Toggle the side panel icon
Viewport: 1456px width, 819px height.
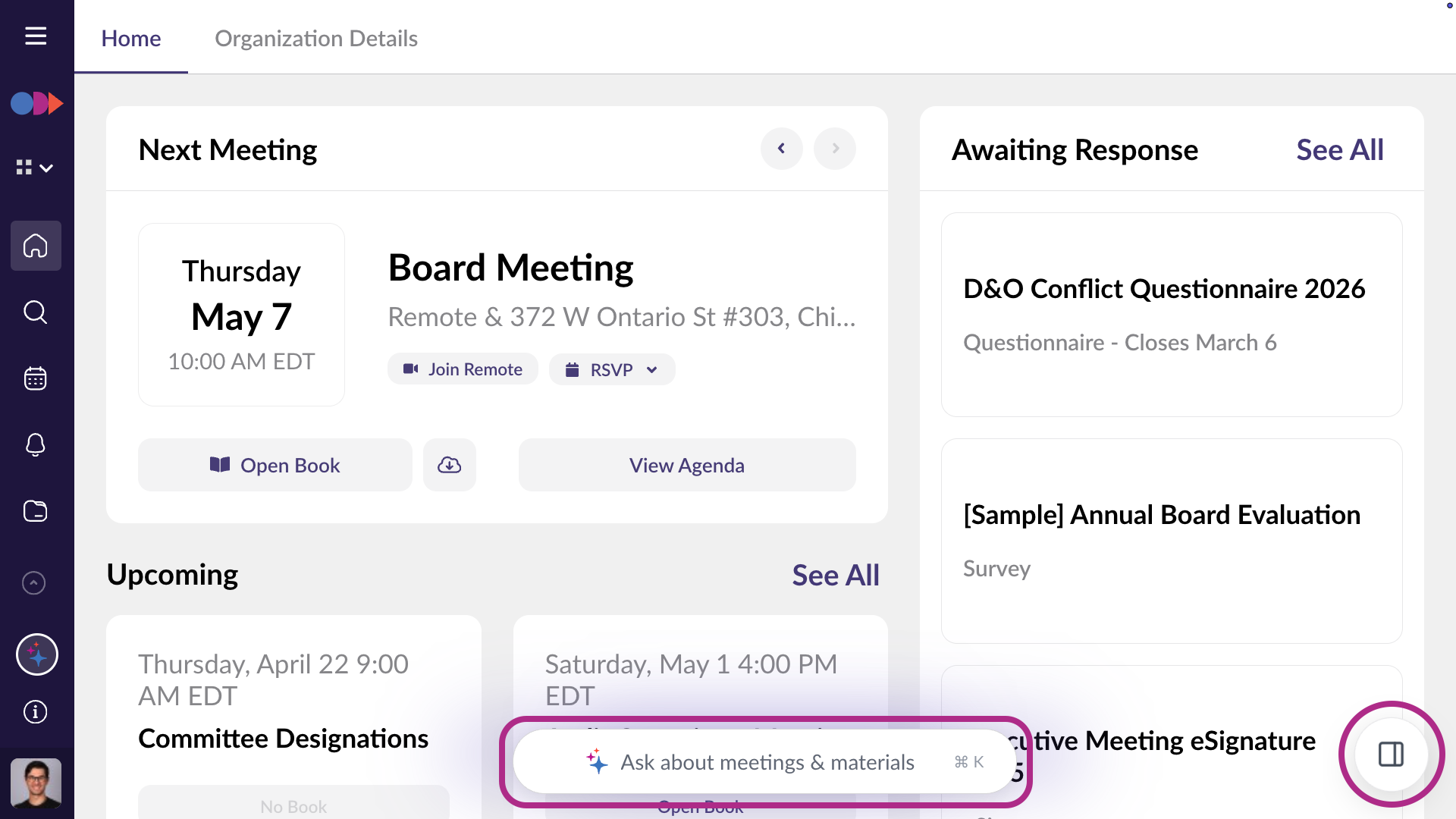pyautogui.click(x=1392, y=755)
